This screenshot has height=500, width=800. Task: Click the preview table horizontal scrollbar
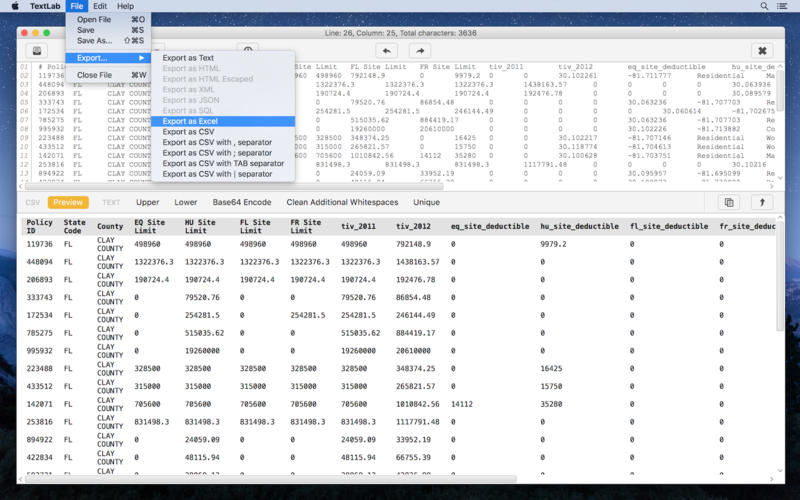tap(270, 479)
